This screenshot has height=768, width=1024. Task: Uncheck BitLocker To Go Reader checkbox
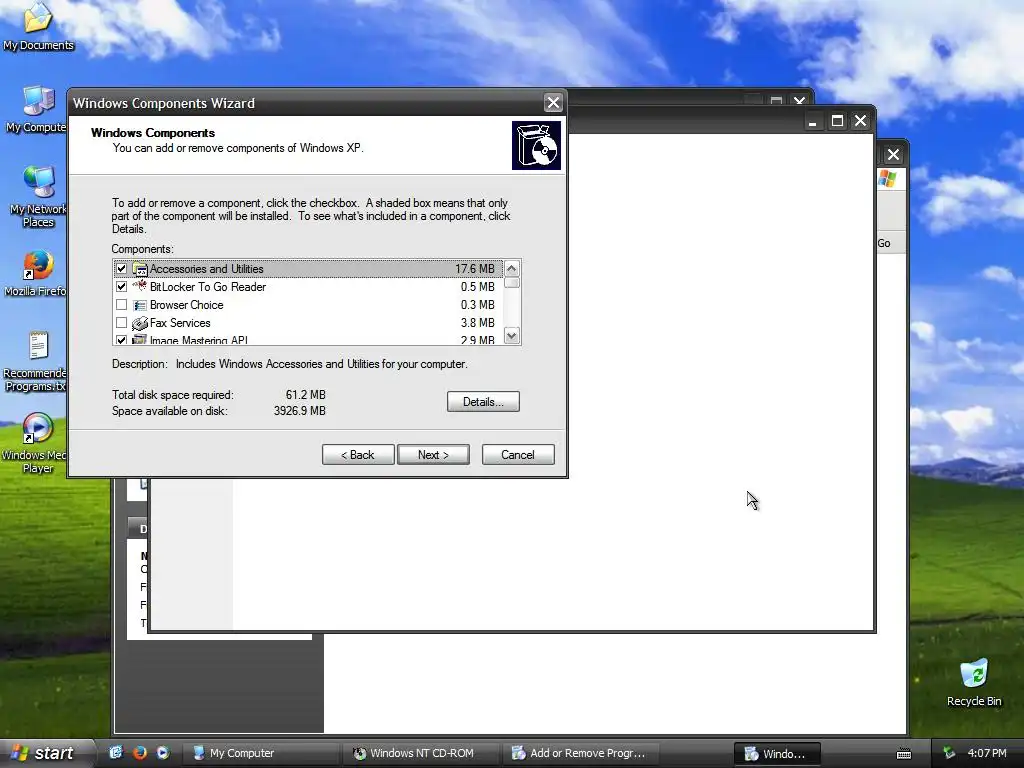(121, 287)
